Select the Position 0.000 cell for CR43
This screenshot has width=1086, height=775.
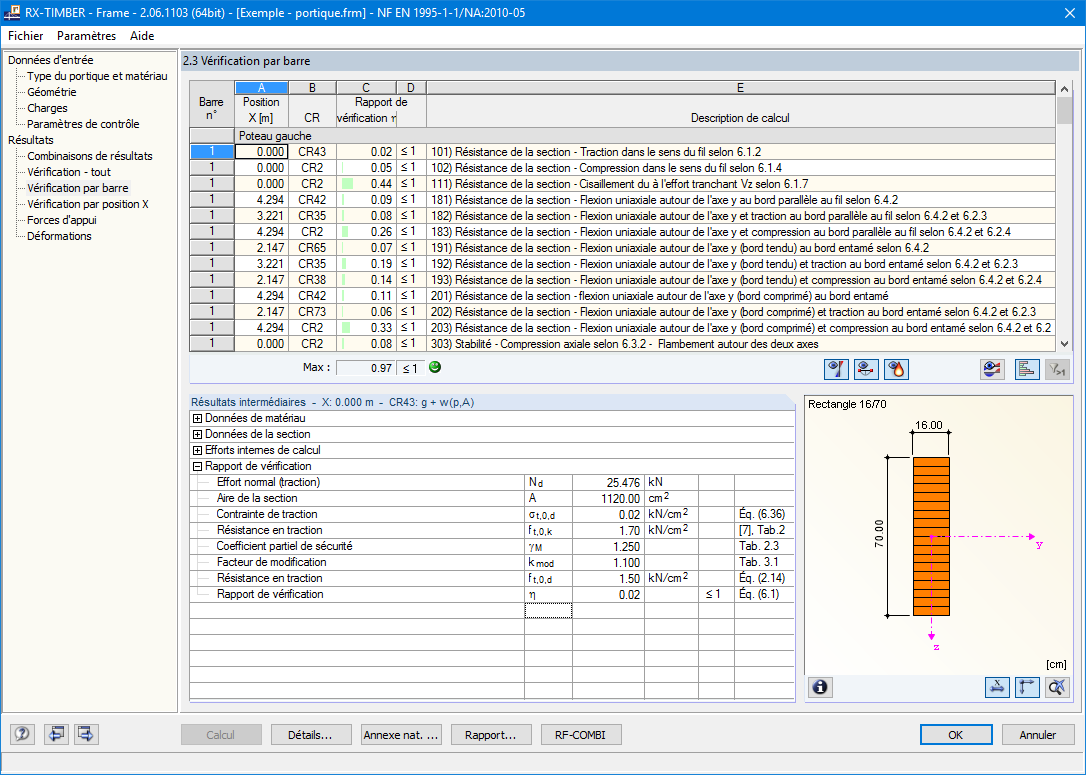pyautogui.click(x=261, y=152)
